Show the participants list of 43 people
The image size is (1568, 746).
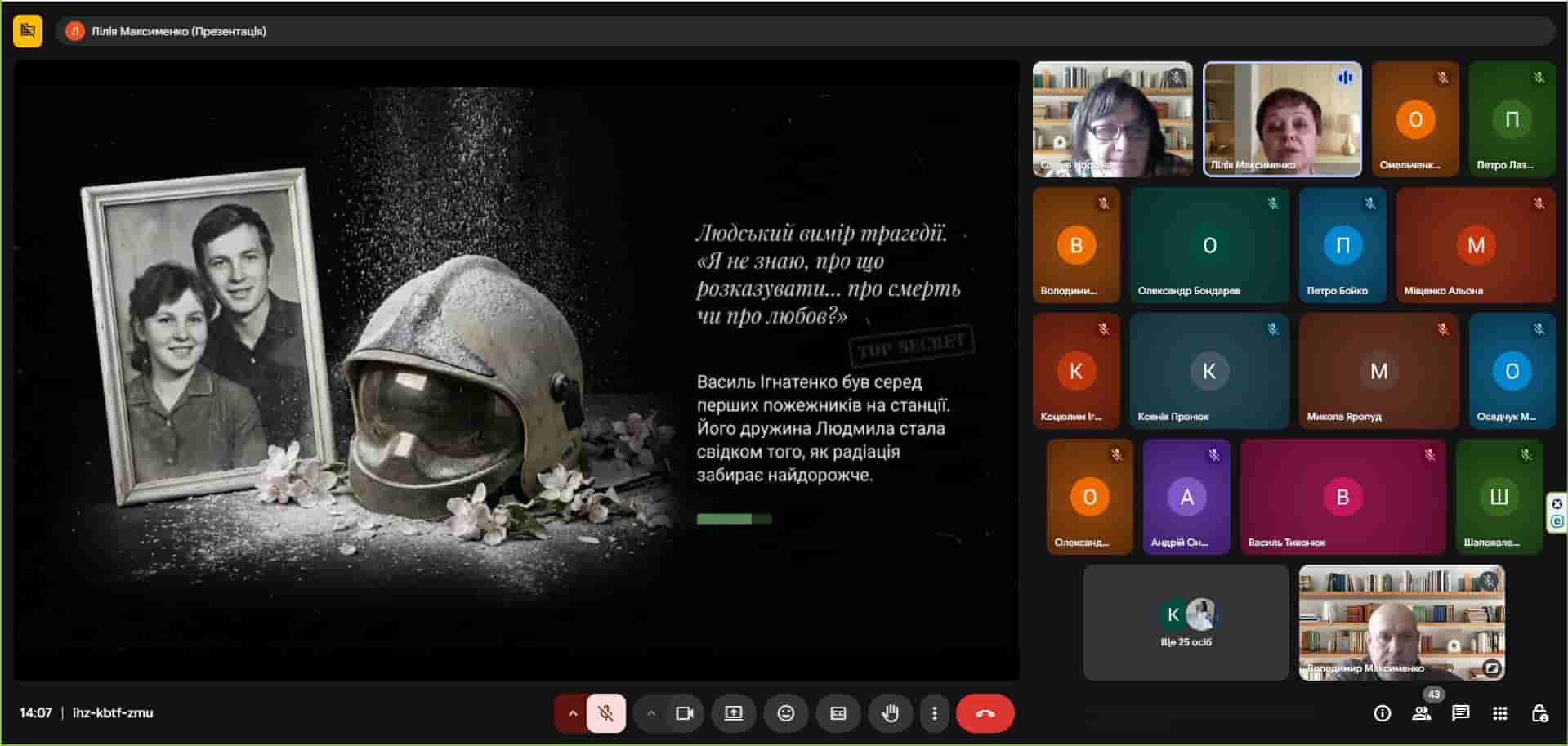1421,713
